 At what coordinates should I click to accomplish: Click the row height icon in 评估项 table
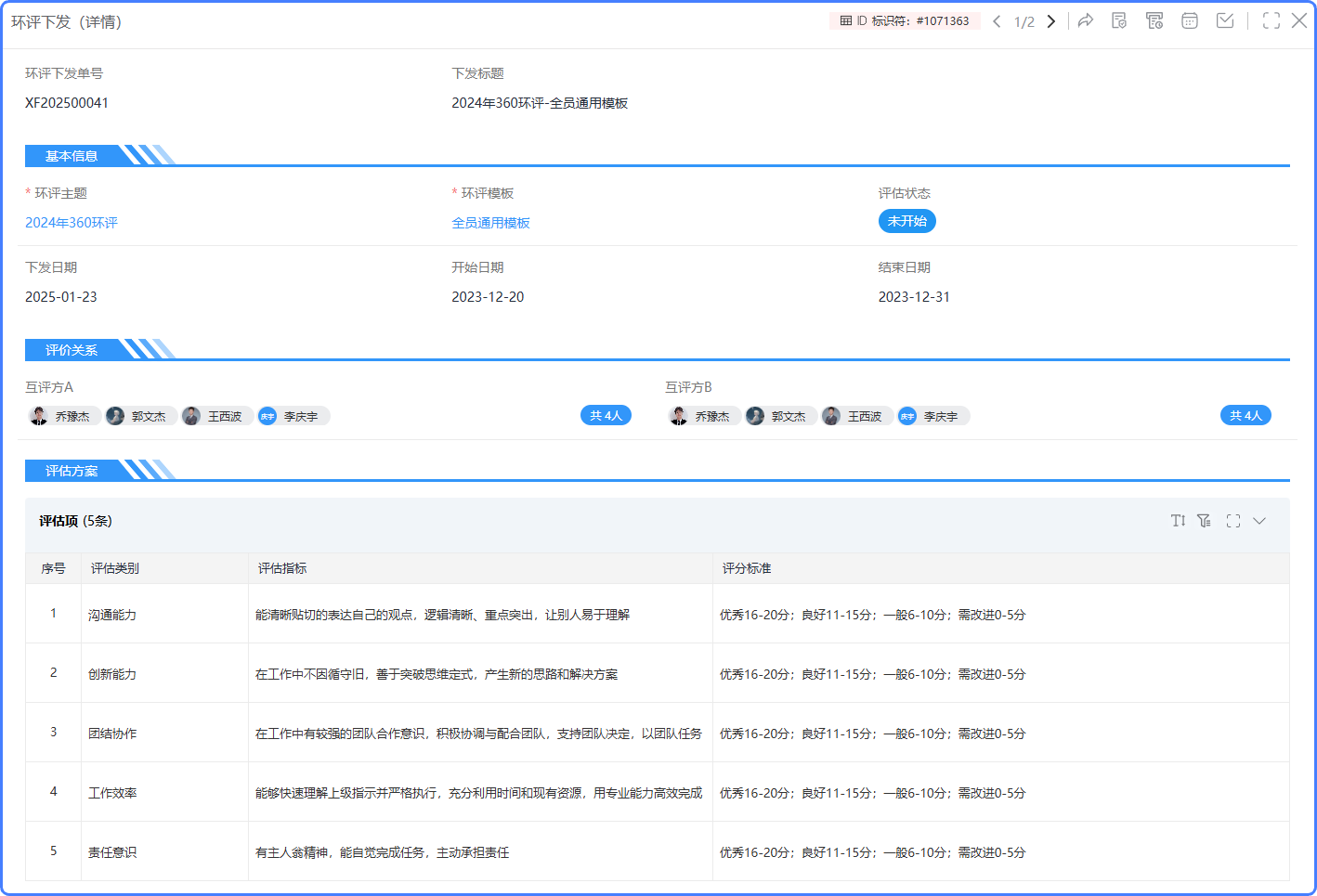pyautogui.click(x=1178, y=521)
